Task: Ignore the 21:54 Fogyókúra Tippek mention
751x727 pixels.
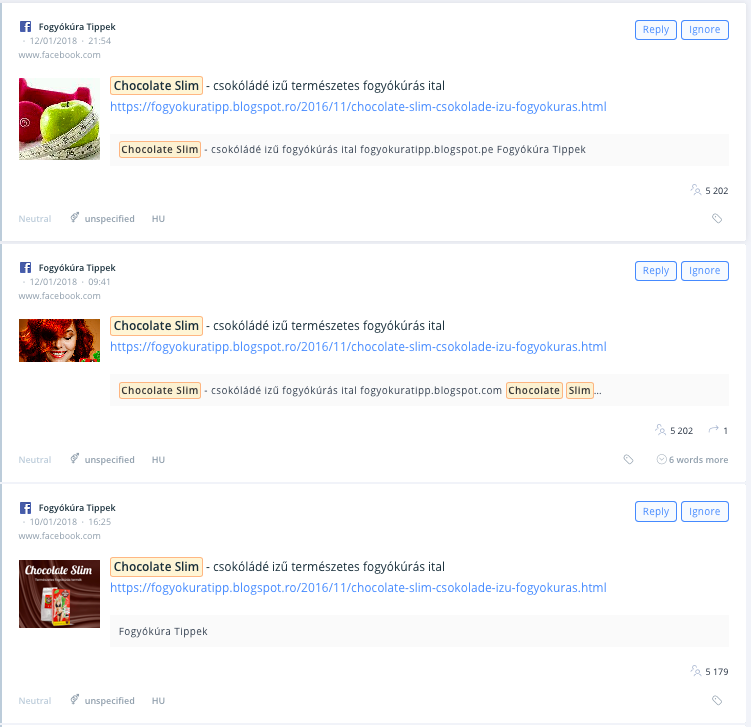Action: 704,30
